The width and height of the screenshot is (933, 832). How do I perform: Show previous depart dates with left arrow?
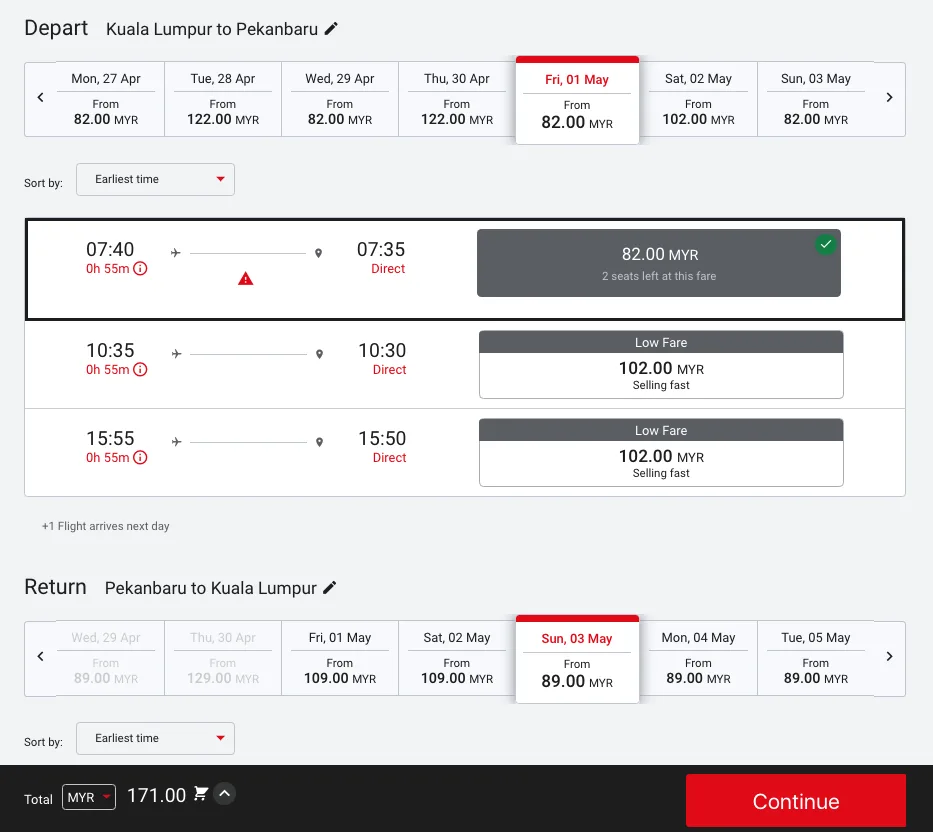41,98
